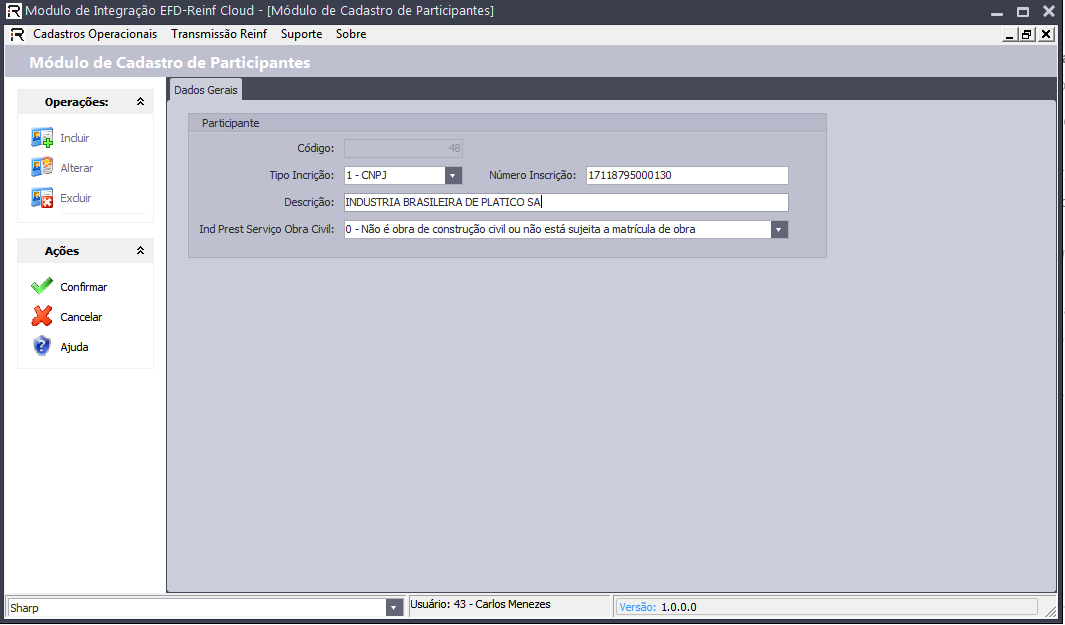1065x625 pixels.
Task: Click the window resize grip in status bar
Action: (x=1050, y=611)
